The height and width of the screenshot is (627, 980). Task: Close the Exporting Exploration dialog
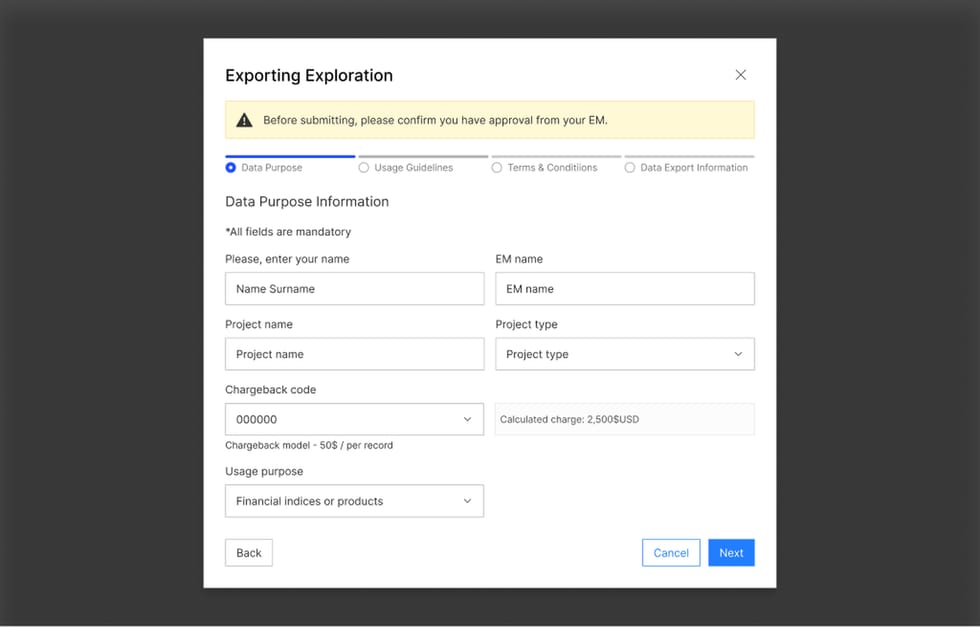pos(741,75)
